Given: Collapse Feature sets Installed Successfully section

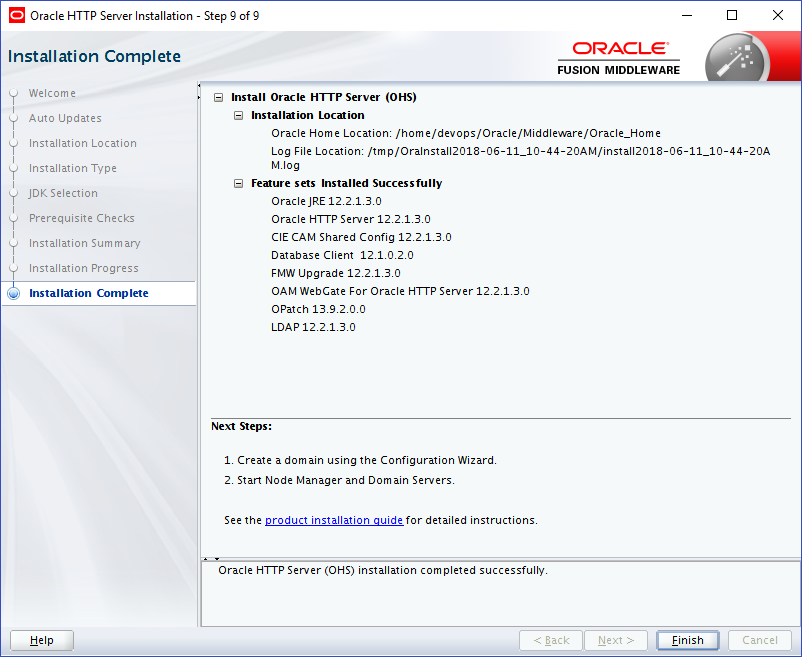Looking at the screenshot, I should click(x=238, y=184).
